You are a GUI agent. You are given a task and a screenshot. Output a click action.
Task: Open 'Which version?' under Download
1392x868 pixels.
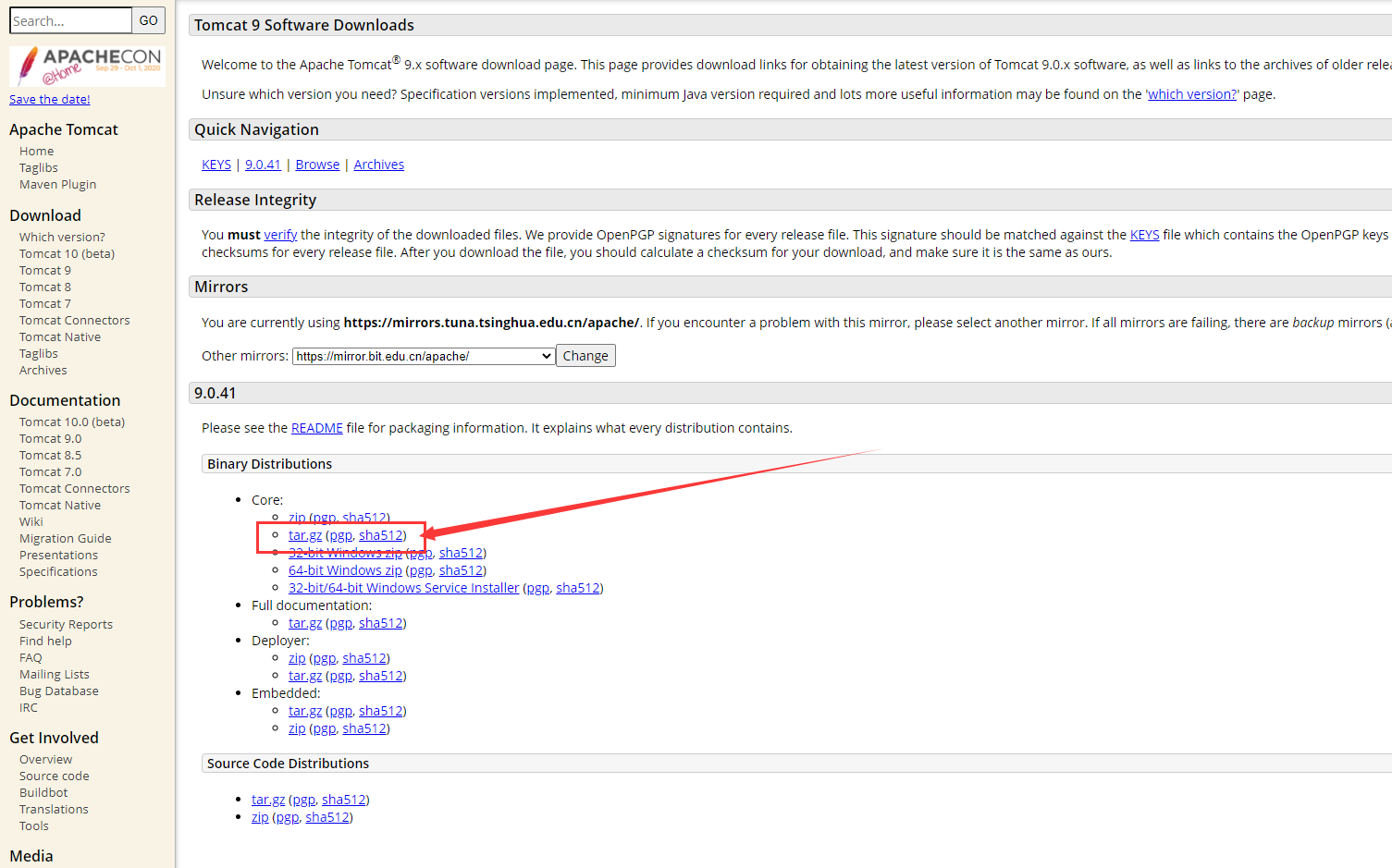click(62, 237)
